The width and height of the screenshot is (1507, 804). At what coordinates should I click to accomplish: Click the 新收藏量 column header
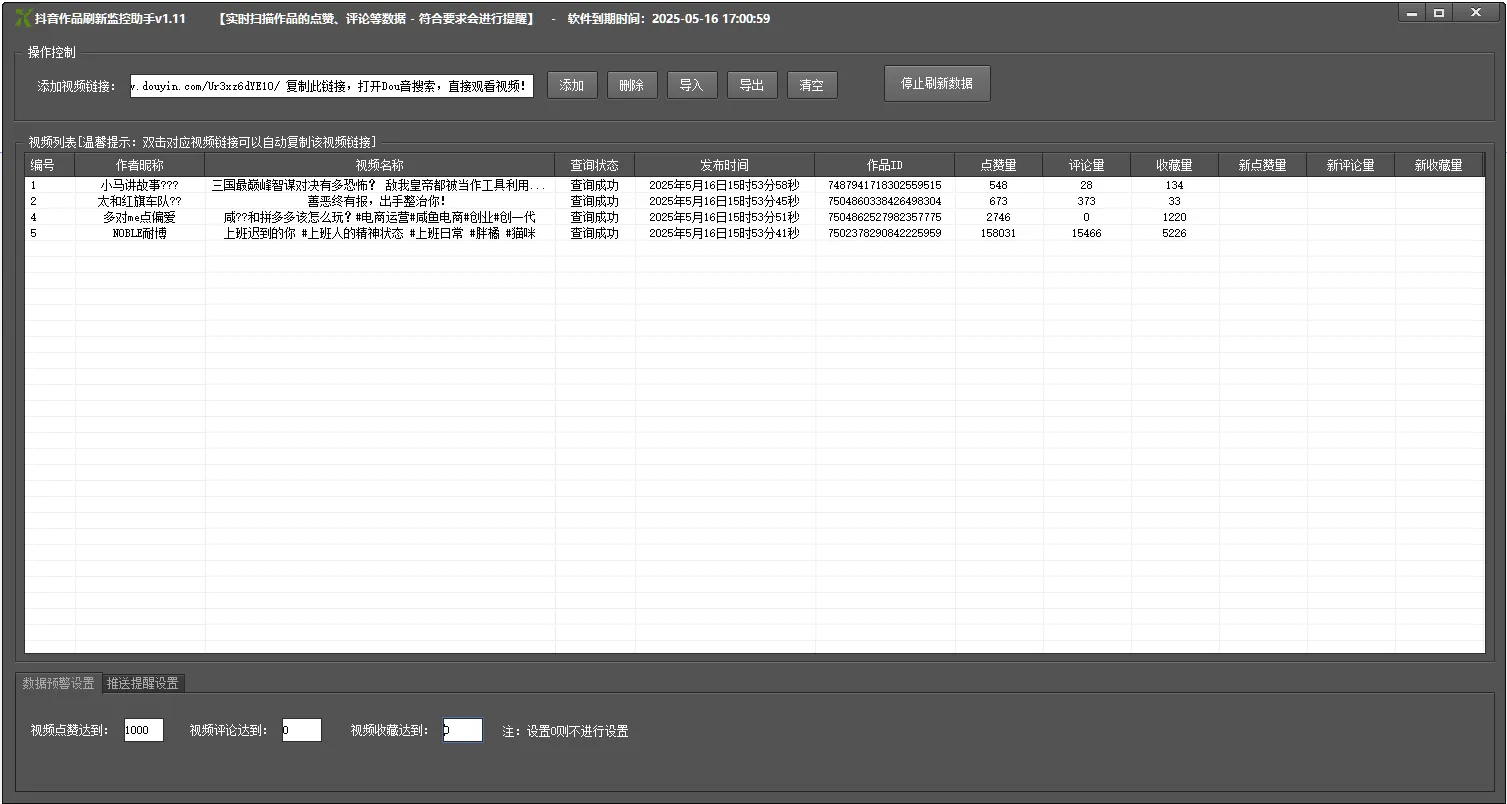point(1438,165)
